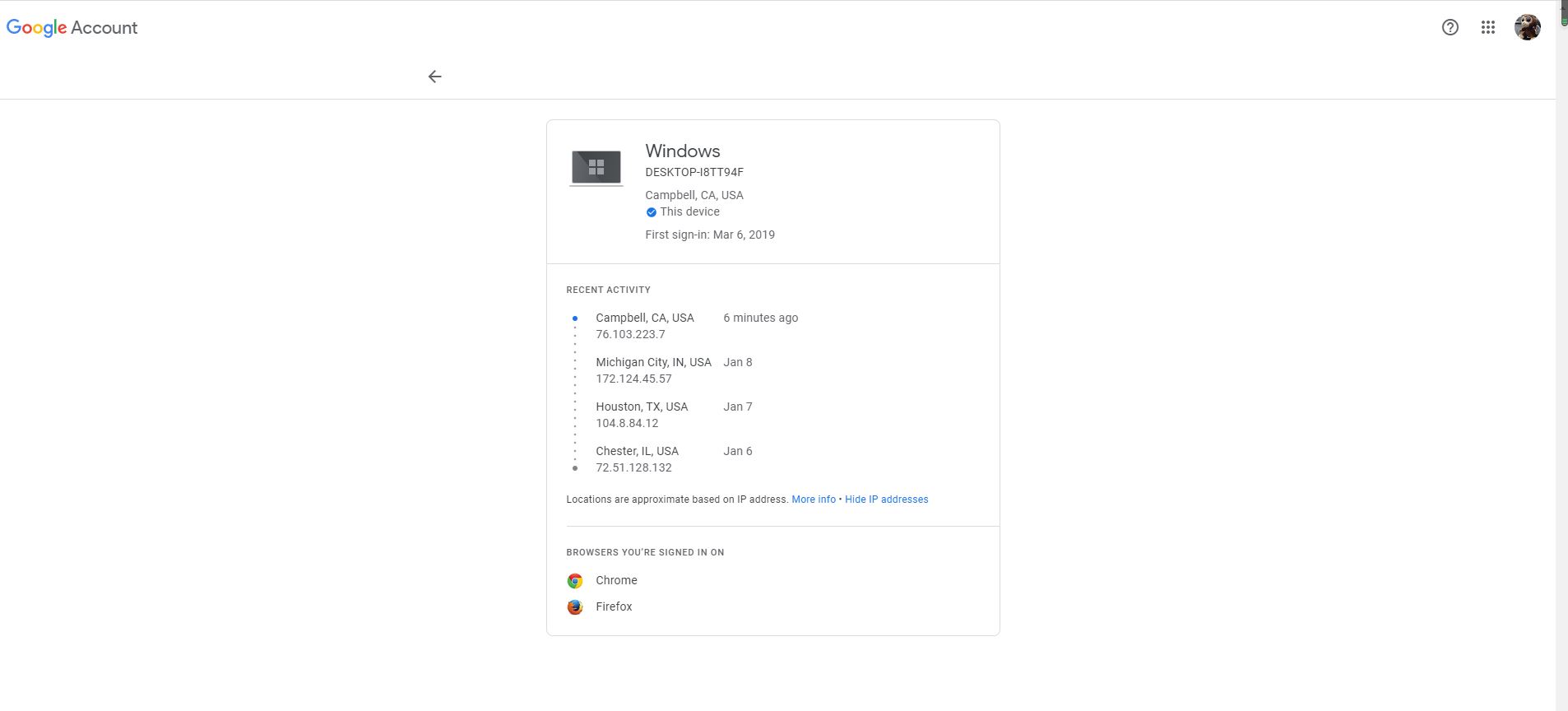Screen dimensions: 1568x711
Task: Click the RECENT ACTIVITY heading
Action: [x=608, y=290]
